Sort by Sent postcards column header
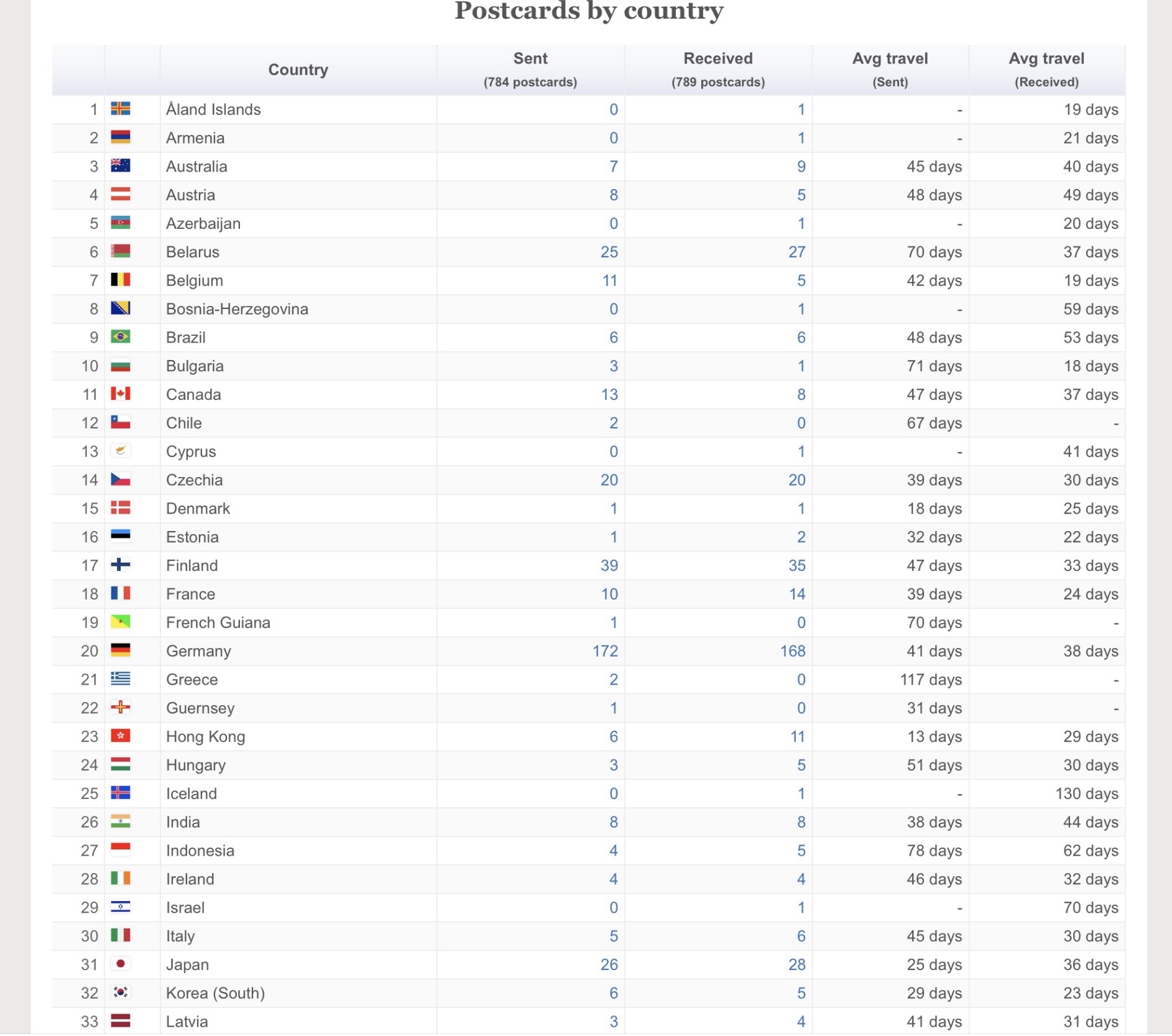Screen dimensions: 1172x1036 [x=530, y=70]
